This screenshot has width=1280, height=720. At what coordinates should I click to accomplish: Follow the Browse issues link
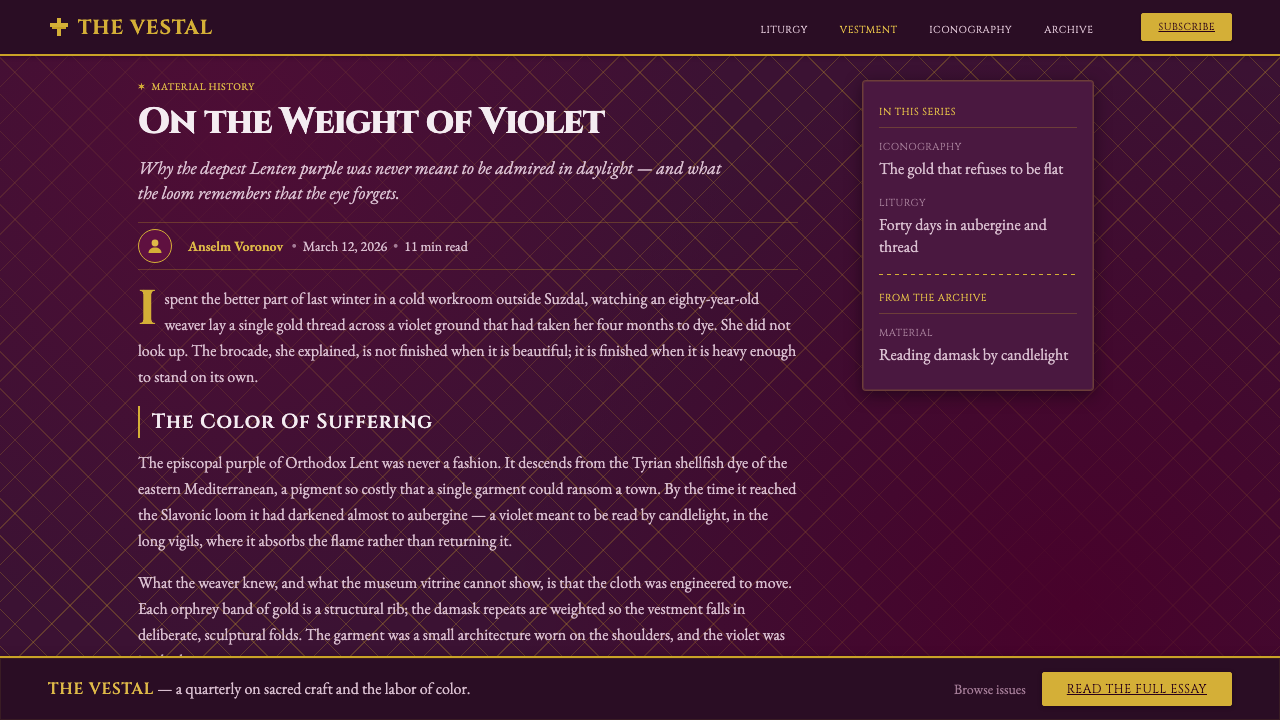point(990,689)
